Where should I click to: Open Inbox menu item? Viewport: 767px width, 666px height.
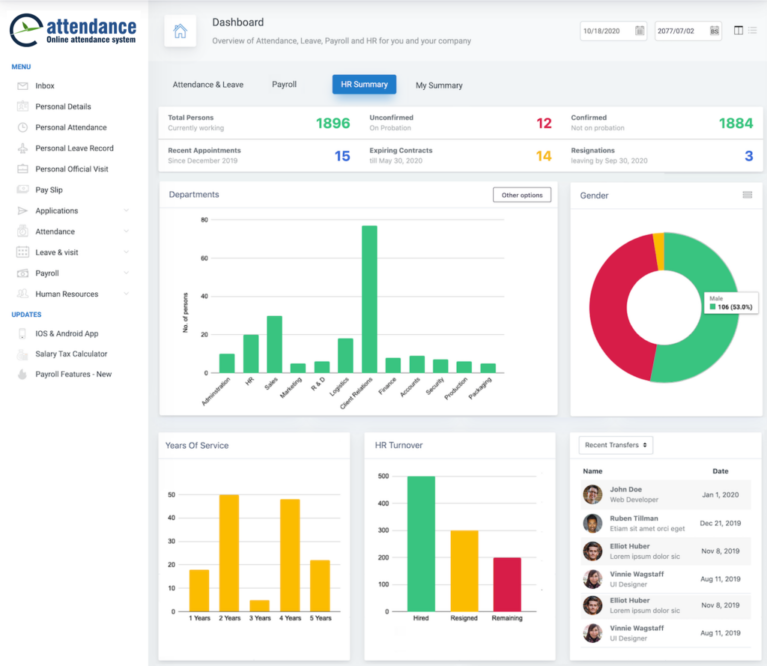[45, 86]
